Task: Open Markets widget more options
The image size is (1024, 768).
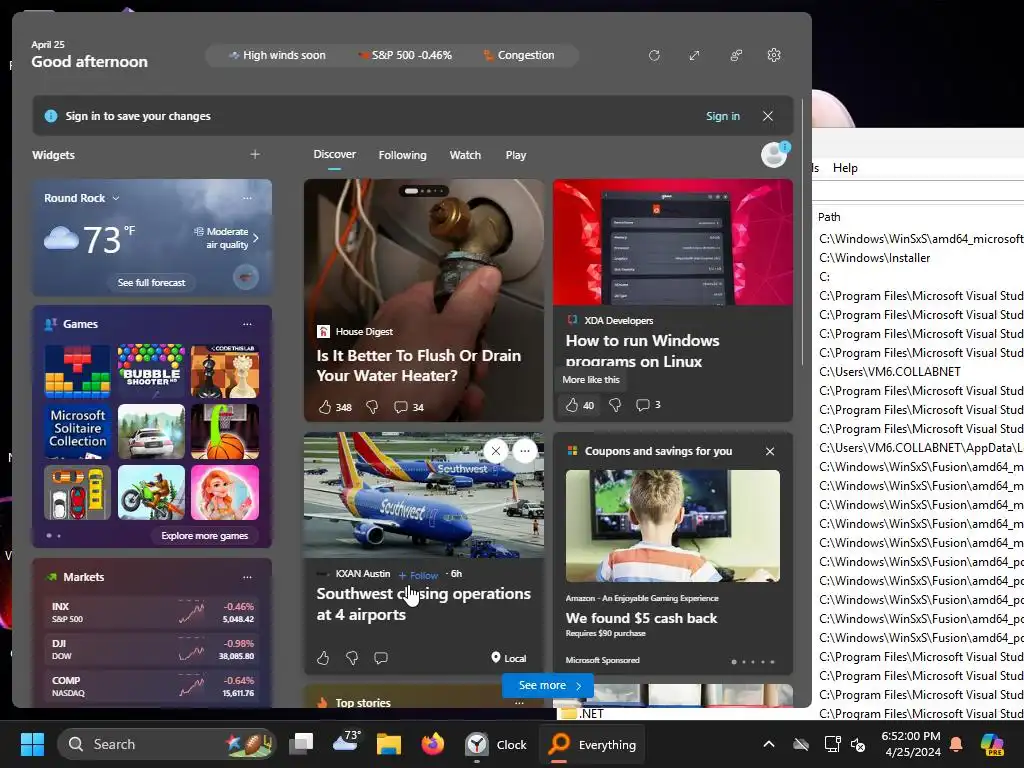Action: click(247, 577)
